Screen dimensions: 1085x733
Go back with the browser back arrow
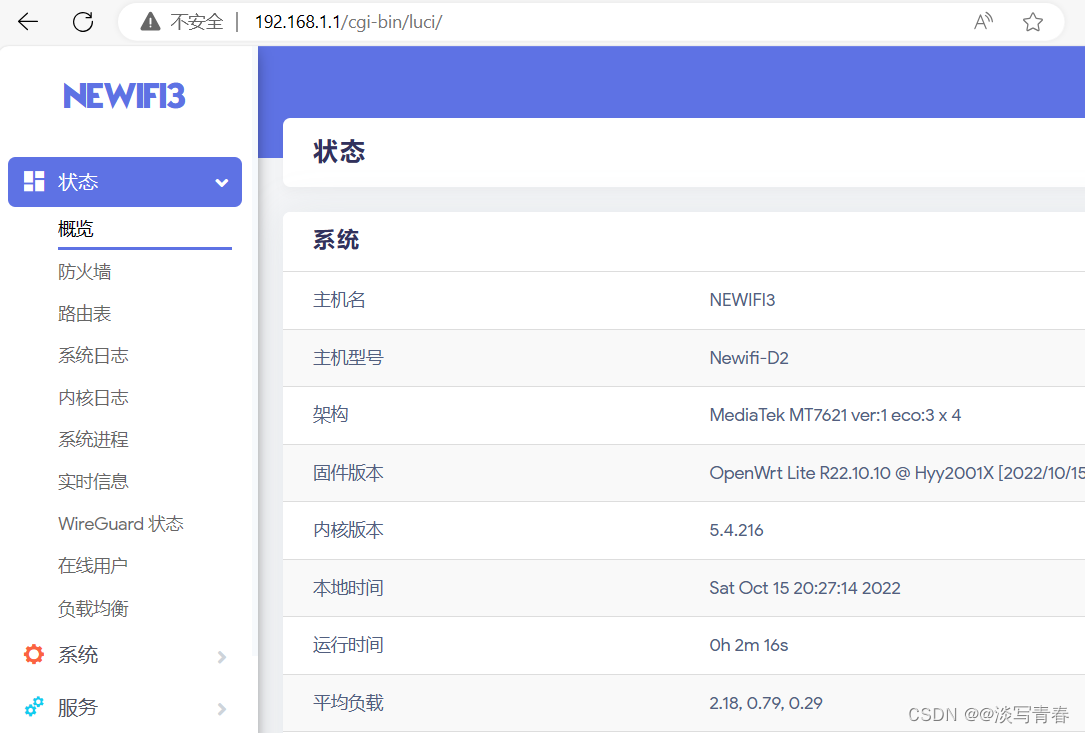[28, 22]
